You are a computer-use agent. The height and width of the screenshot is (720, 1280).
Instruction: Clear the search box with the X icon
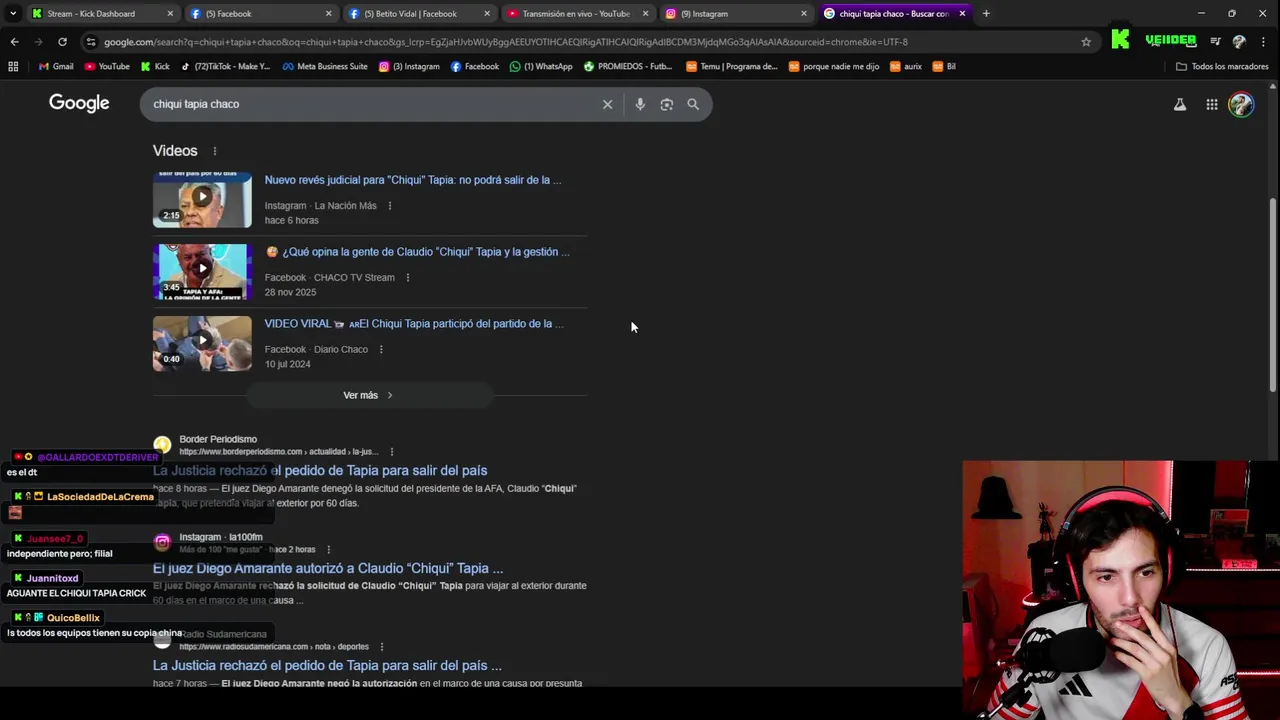click(607, 104)
